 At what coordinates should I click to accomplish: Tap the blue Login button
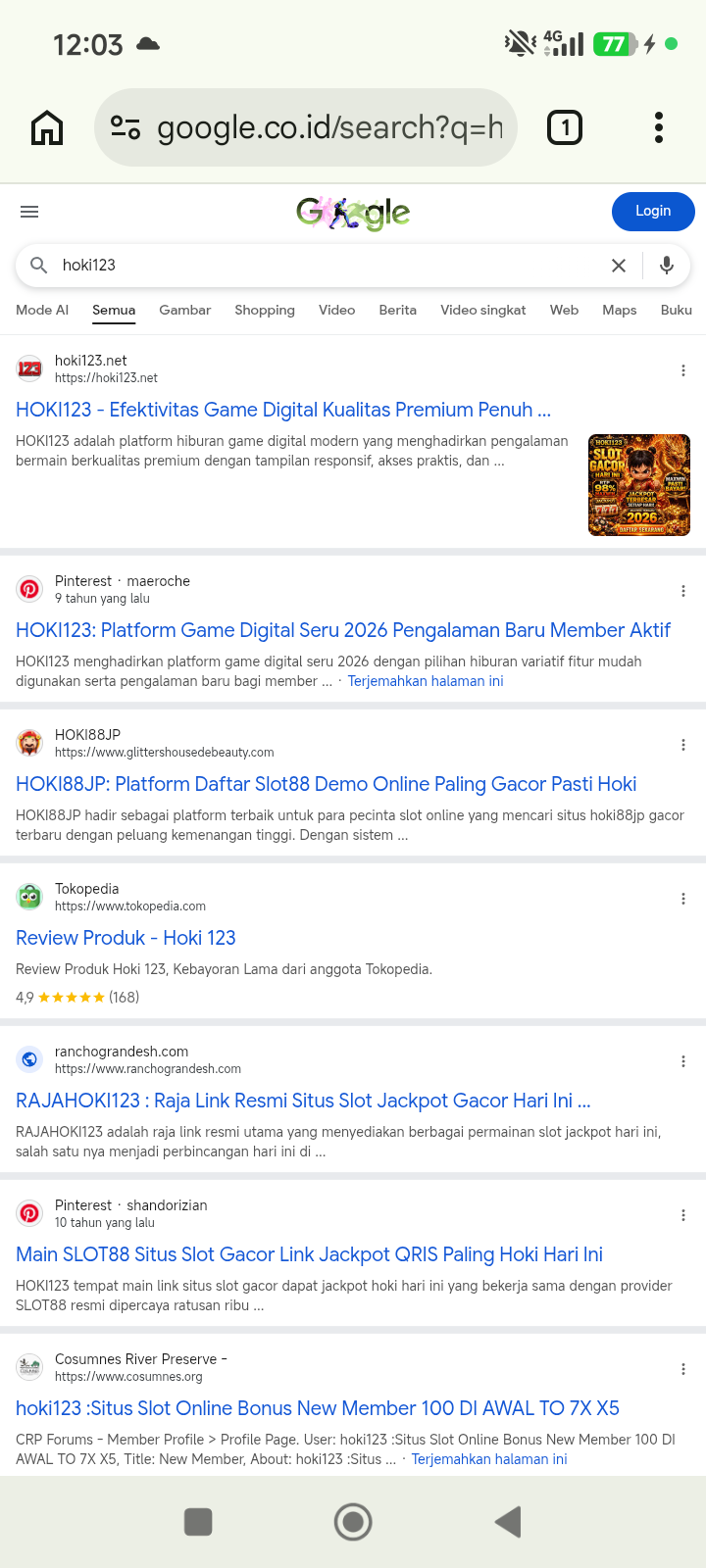(x=653, y=212)
